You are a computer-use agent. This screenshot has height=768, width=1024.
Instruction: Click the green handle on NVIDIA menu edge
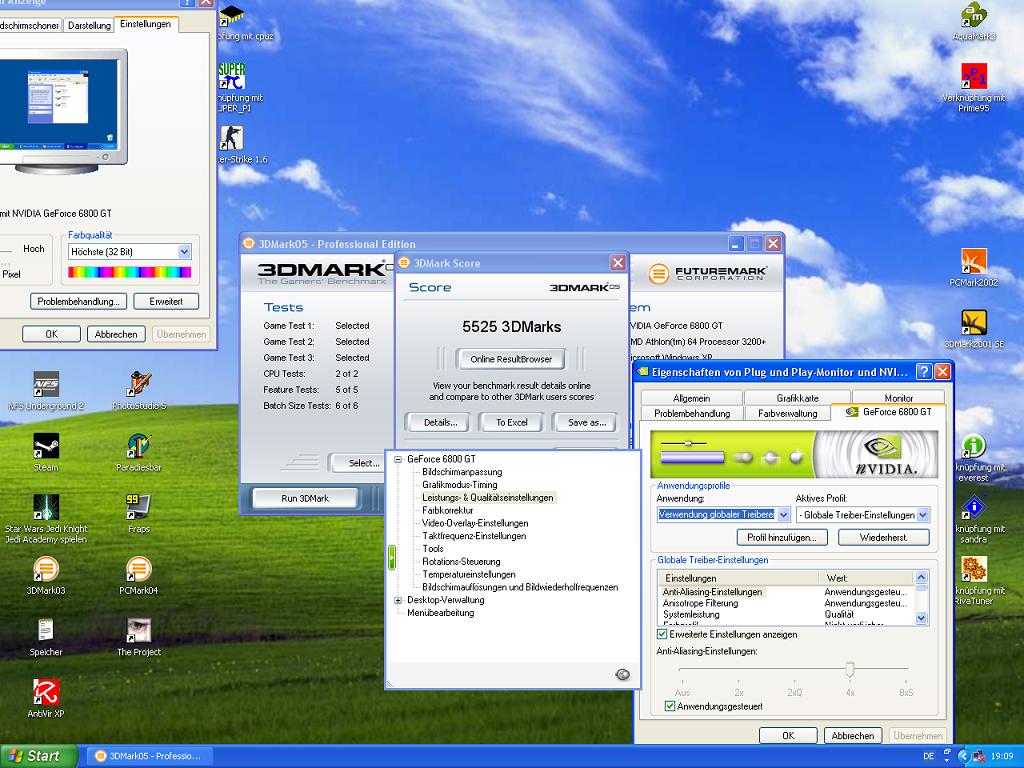point(391,558)
